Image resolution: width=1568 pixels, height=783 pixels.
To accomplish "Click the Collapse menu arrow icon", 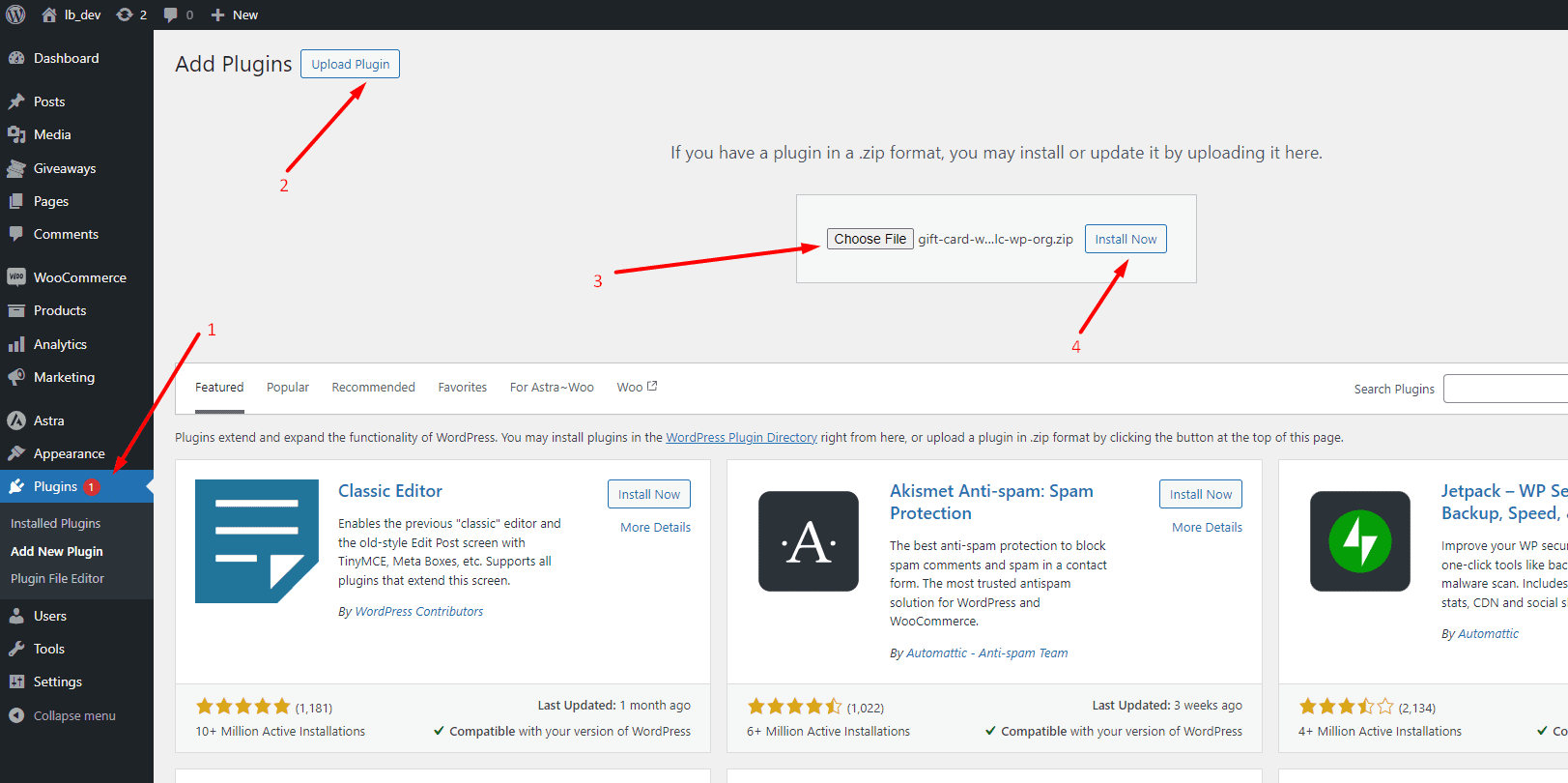I will (x=16, y=715).
